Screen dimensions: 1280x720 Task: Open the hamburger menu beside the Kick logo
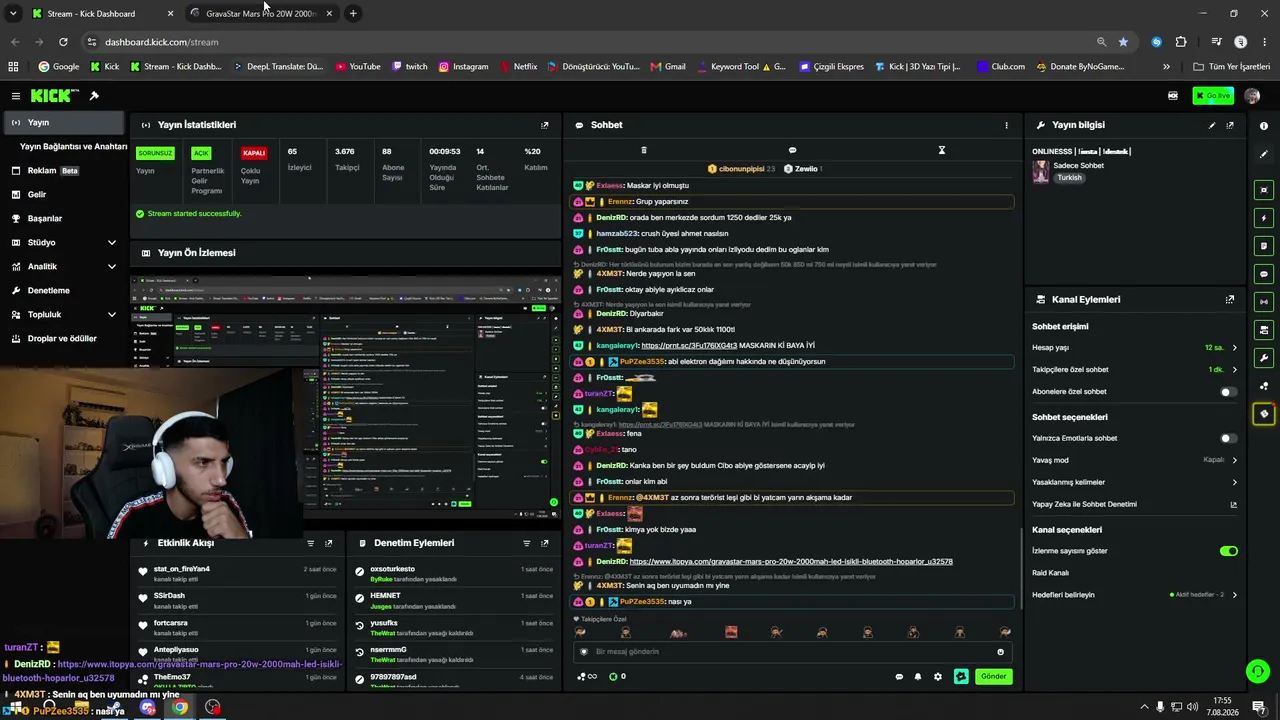[16, 96]
